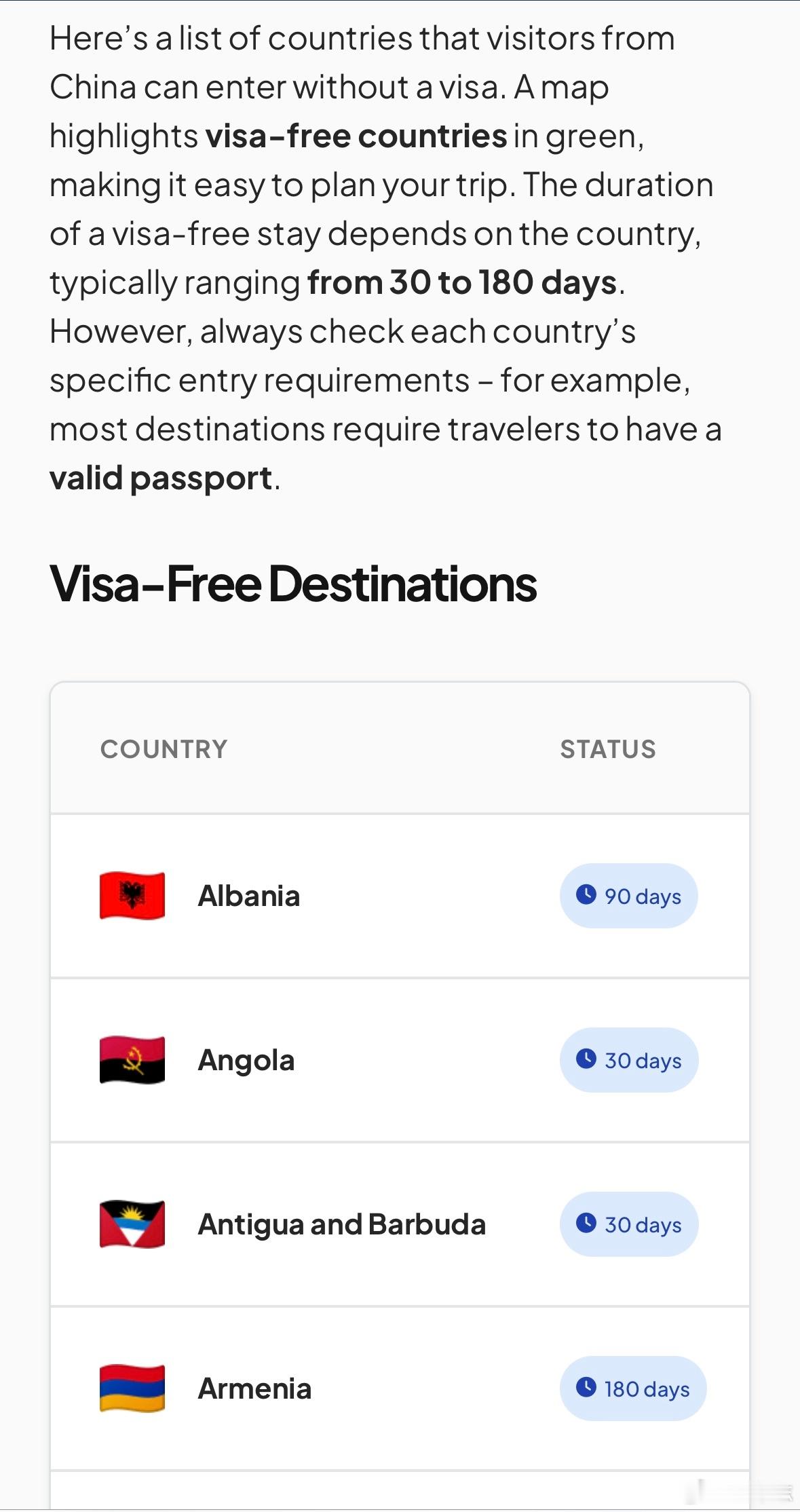Click the clock icon in Armenia's 180 days badge
The width and height of the screenshot is (800, 1512).
tap(586, 1387)
